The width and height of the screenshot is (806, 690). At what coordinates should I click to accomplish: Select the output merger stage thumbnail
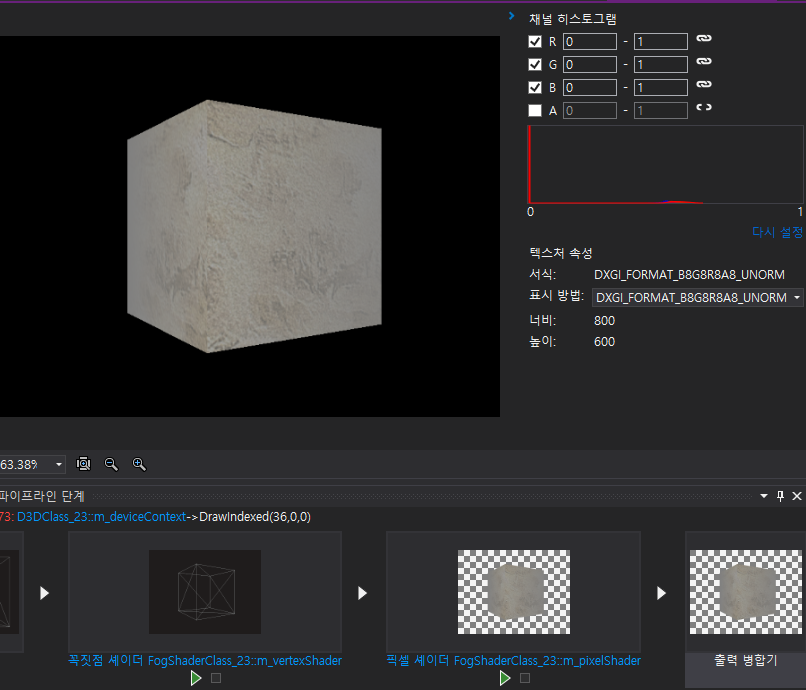click(x=745, y=592)
